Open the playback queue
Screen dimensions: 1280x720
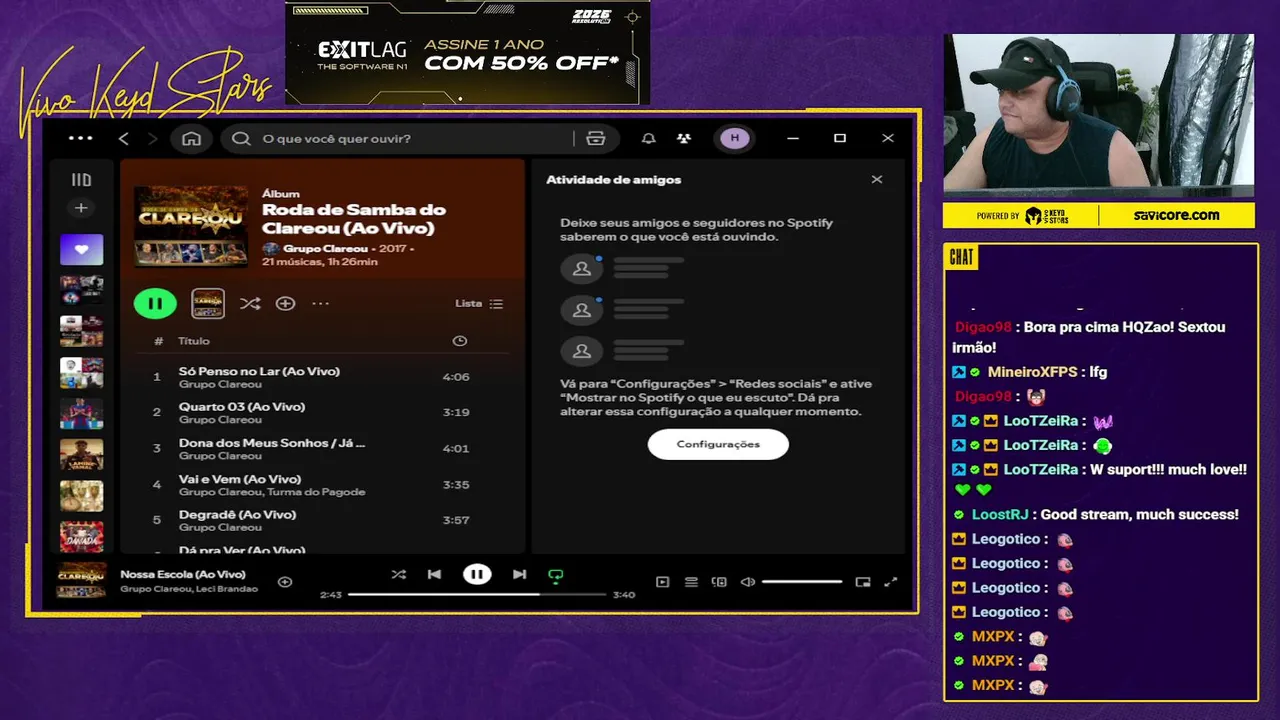coord(691,581)
